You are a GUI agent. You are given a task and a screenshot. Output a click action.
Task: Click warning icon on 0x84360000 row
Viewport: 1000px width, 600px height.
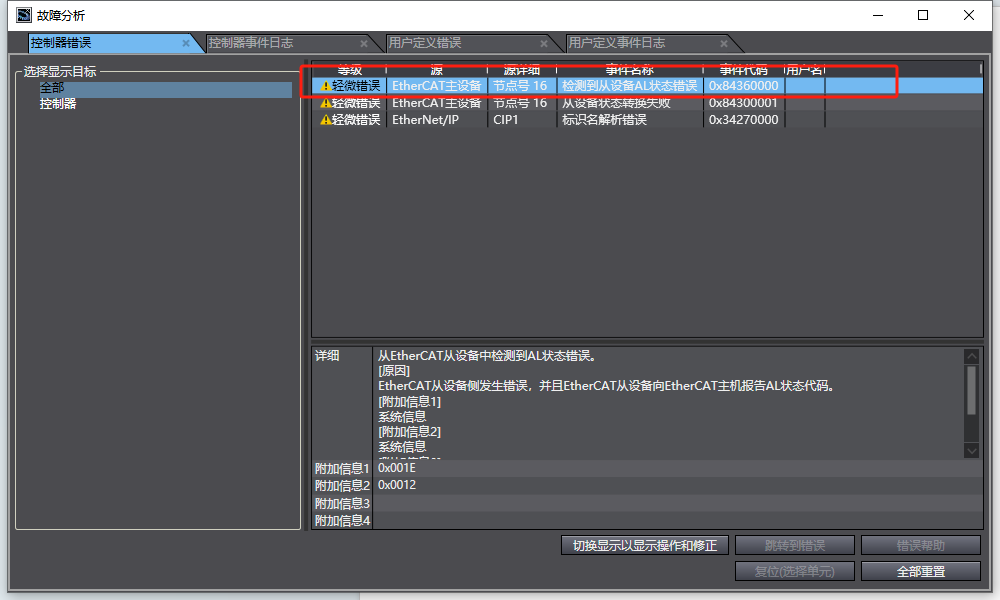point(326,86)
